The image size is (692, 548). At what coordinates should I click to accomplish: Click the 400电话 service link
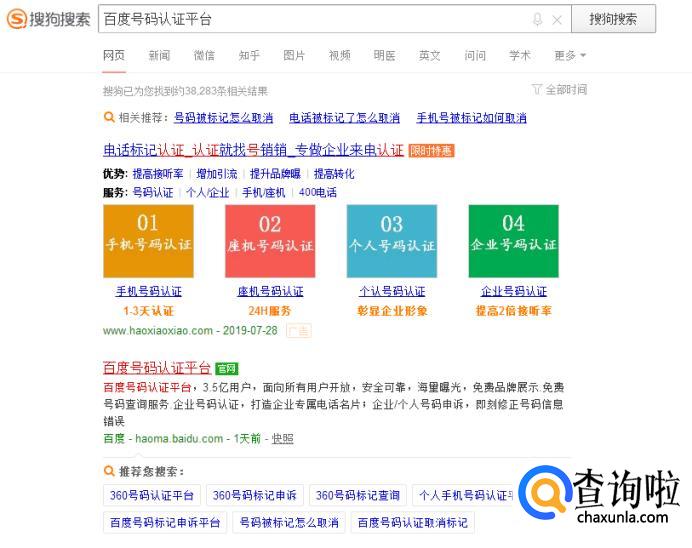coord(318,192)
